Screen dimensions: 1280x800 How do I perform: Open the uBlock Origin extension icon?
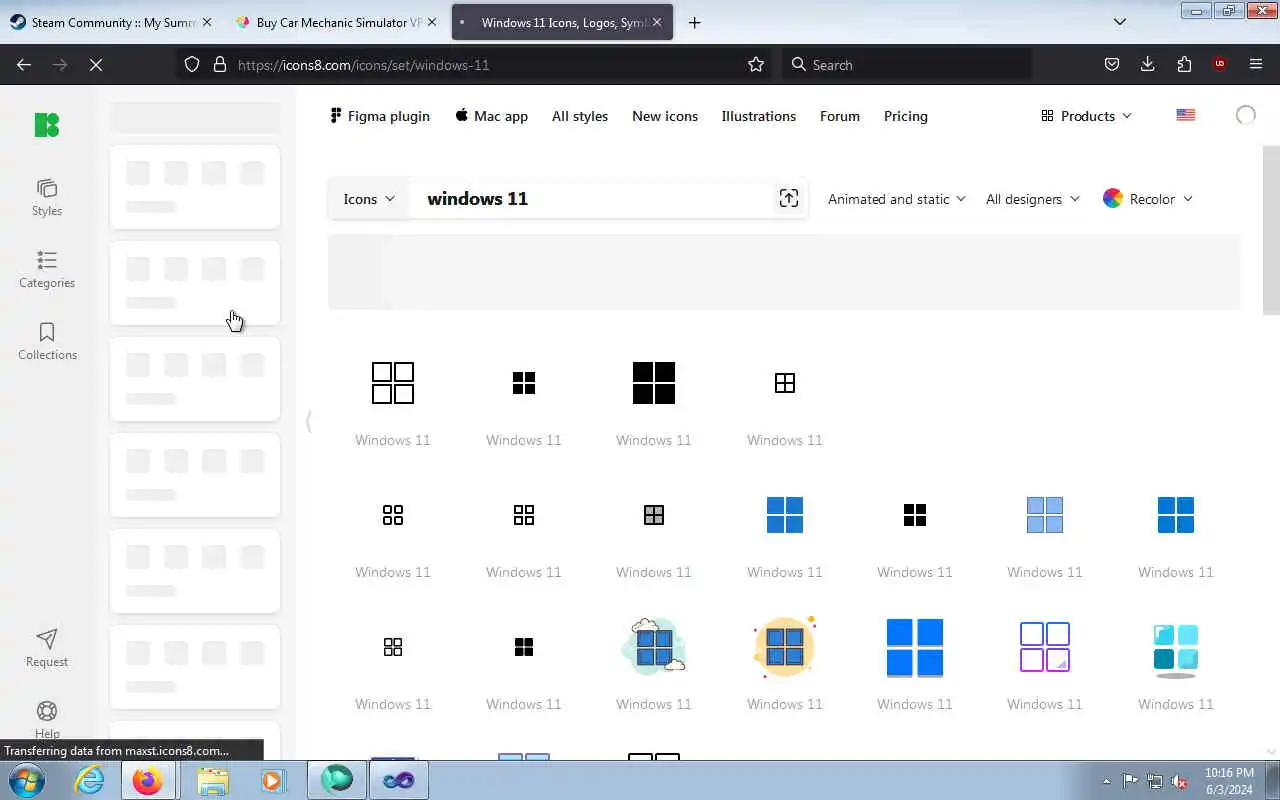click(x=1219, y=64)
